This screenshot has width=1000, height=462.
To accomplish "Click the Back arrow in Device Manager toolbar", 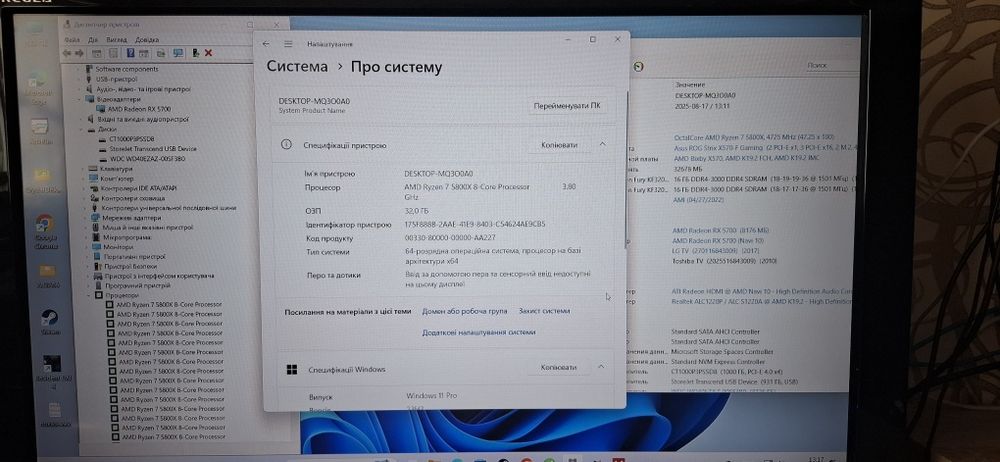I will tap(67, 53).
